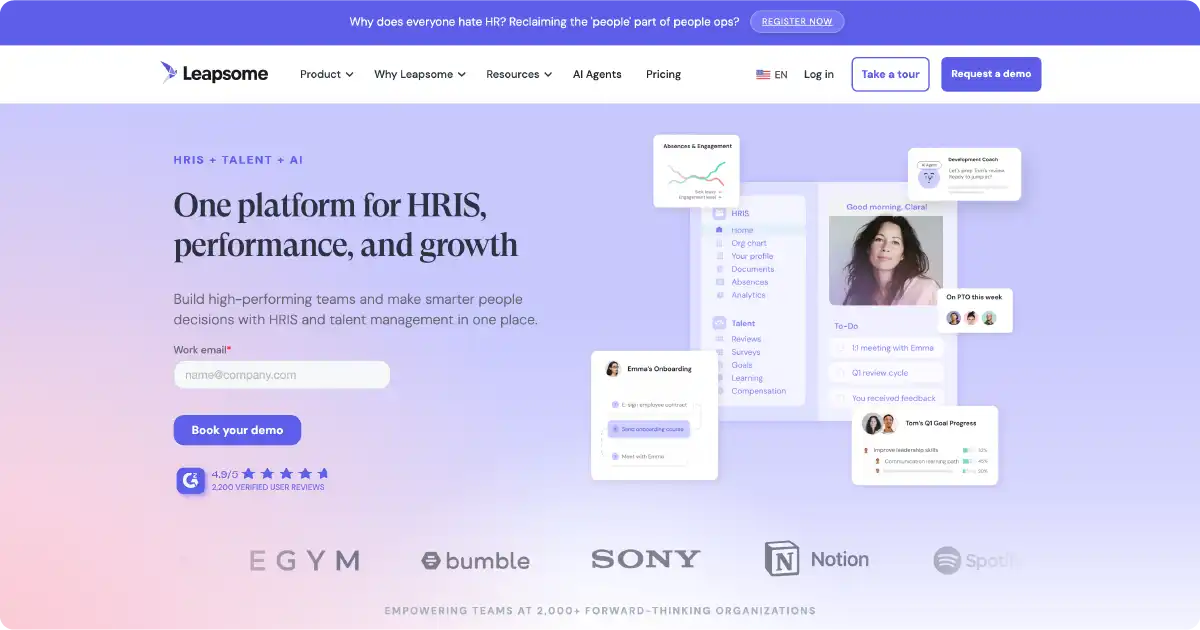Viewport: 1200px width, 630px height.
Task: Select Compensation under Talent
Action: (x=758, y=391)
